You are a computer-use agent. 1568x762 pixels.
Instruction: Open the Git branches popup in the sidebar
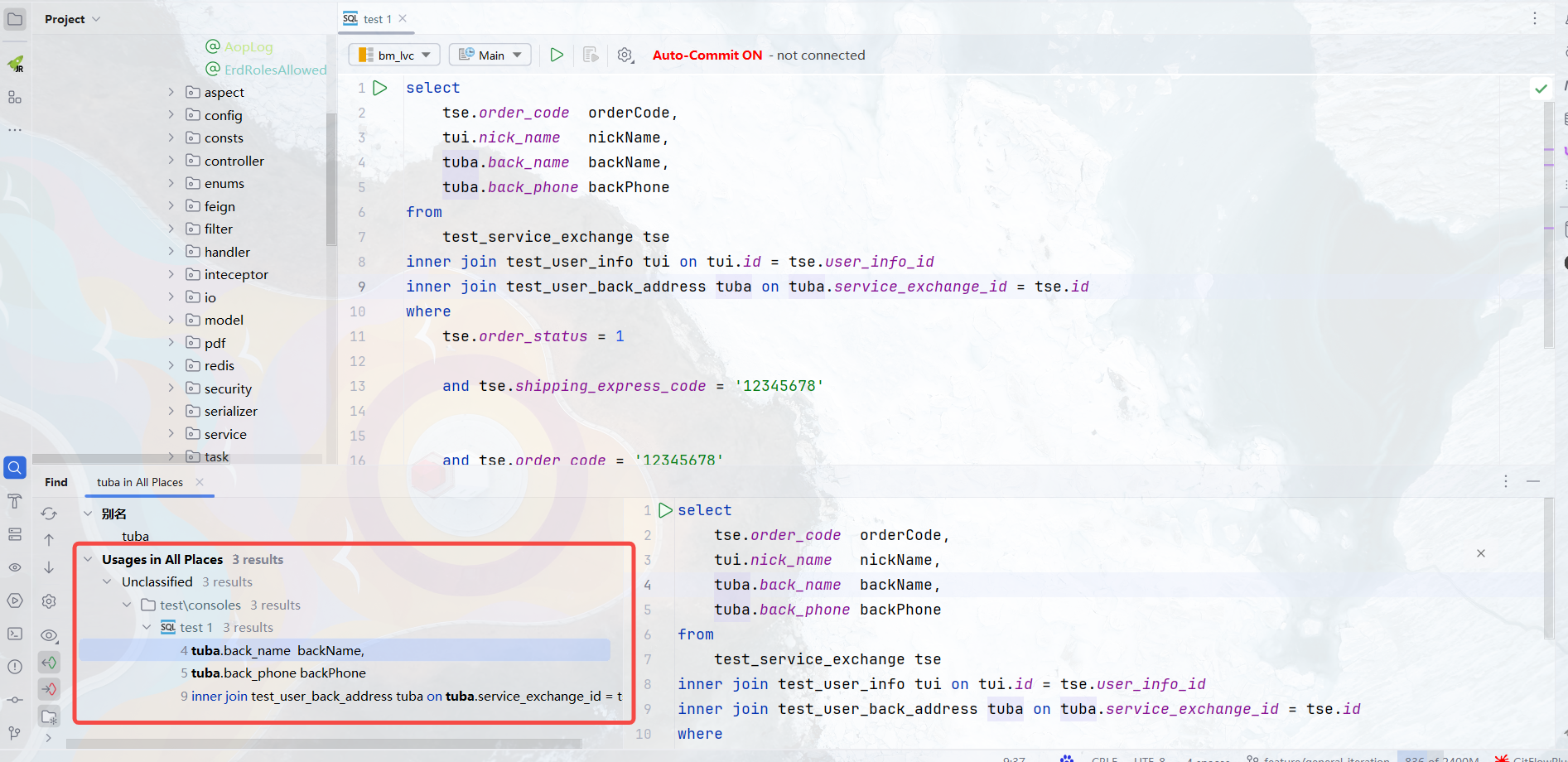[15, 731]
